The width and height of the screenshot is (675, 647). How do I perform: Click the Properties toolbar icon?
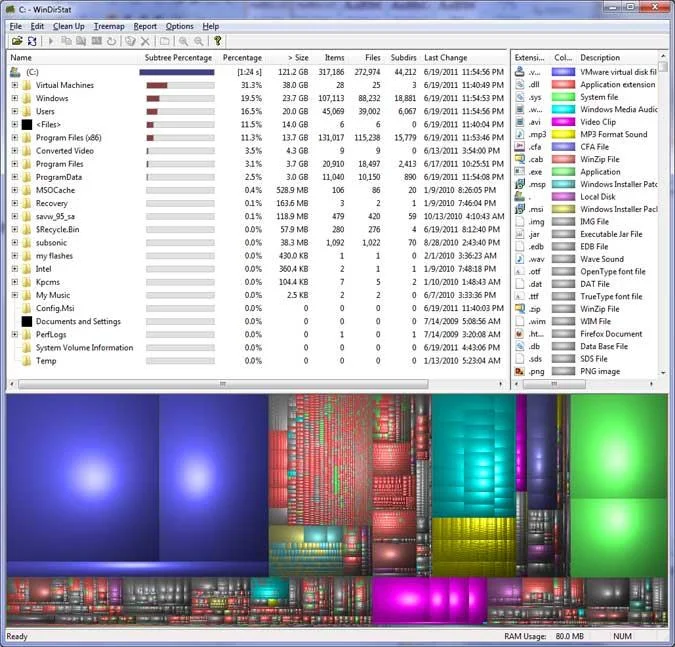click(164, 41)
